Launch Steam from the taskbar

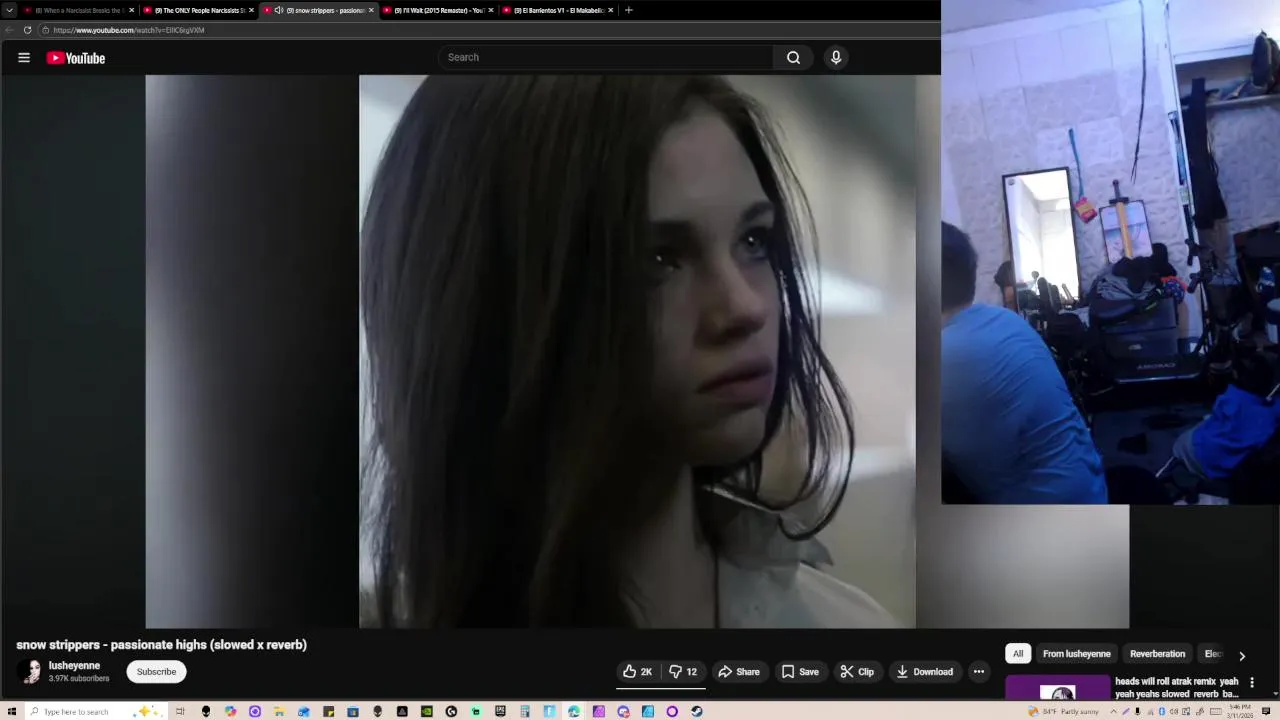pyautogui.click(x=697, y=712)
